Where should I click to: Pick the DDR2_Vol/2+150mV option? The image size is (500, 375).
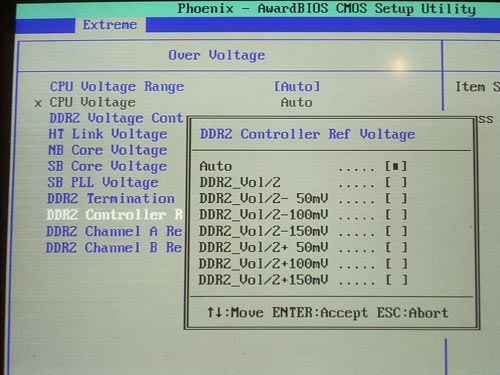(303, 280)
